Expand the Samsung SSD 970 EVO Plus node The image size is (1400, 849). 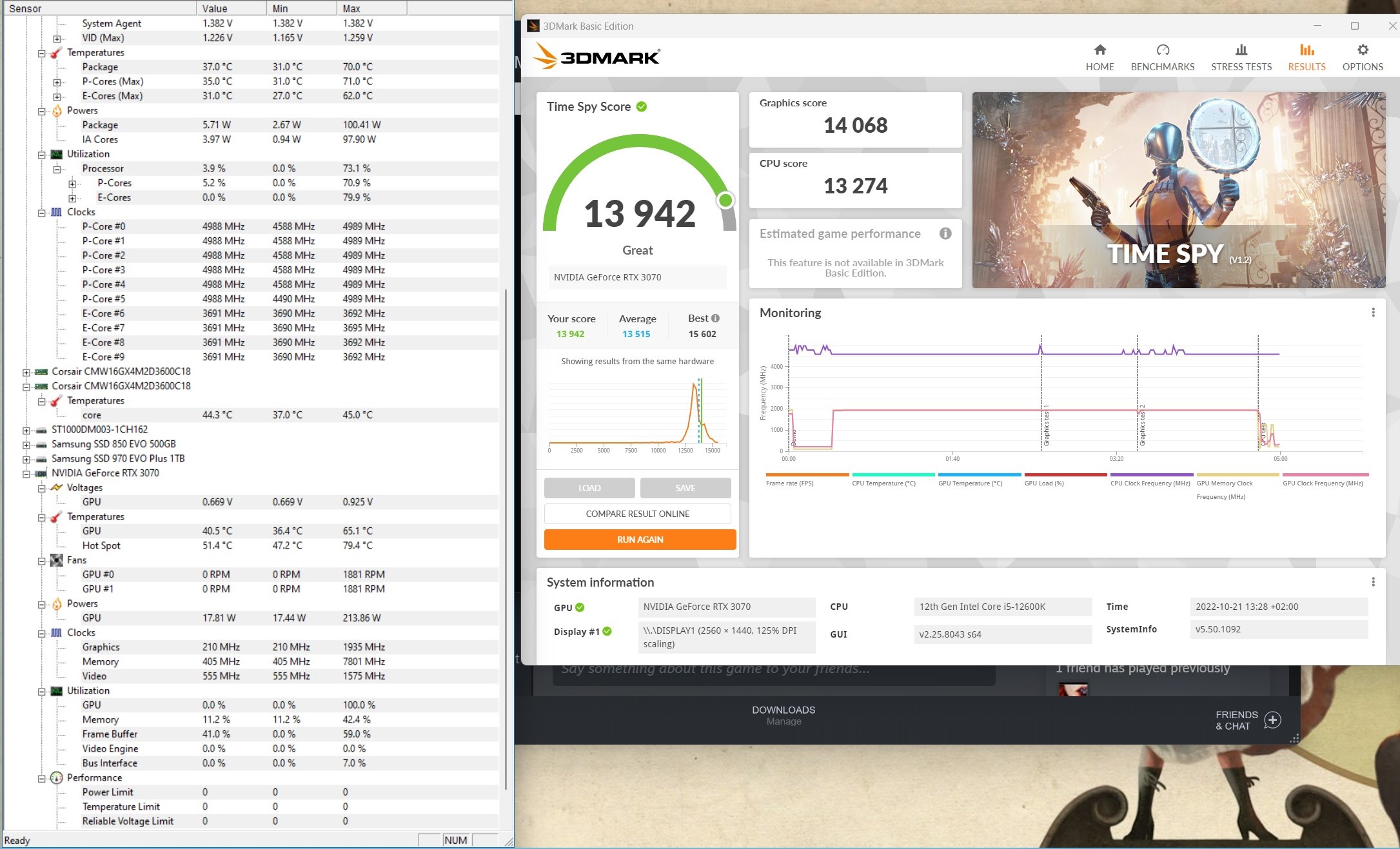26,459
